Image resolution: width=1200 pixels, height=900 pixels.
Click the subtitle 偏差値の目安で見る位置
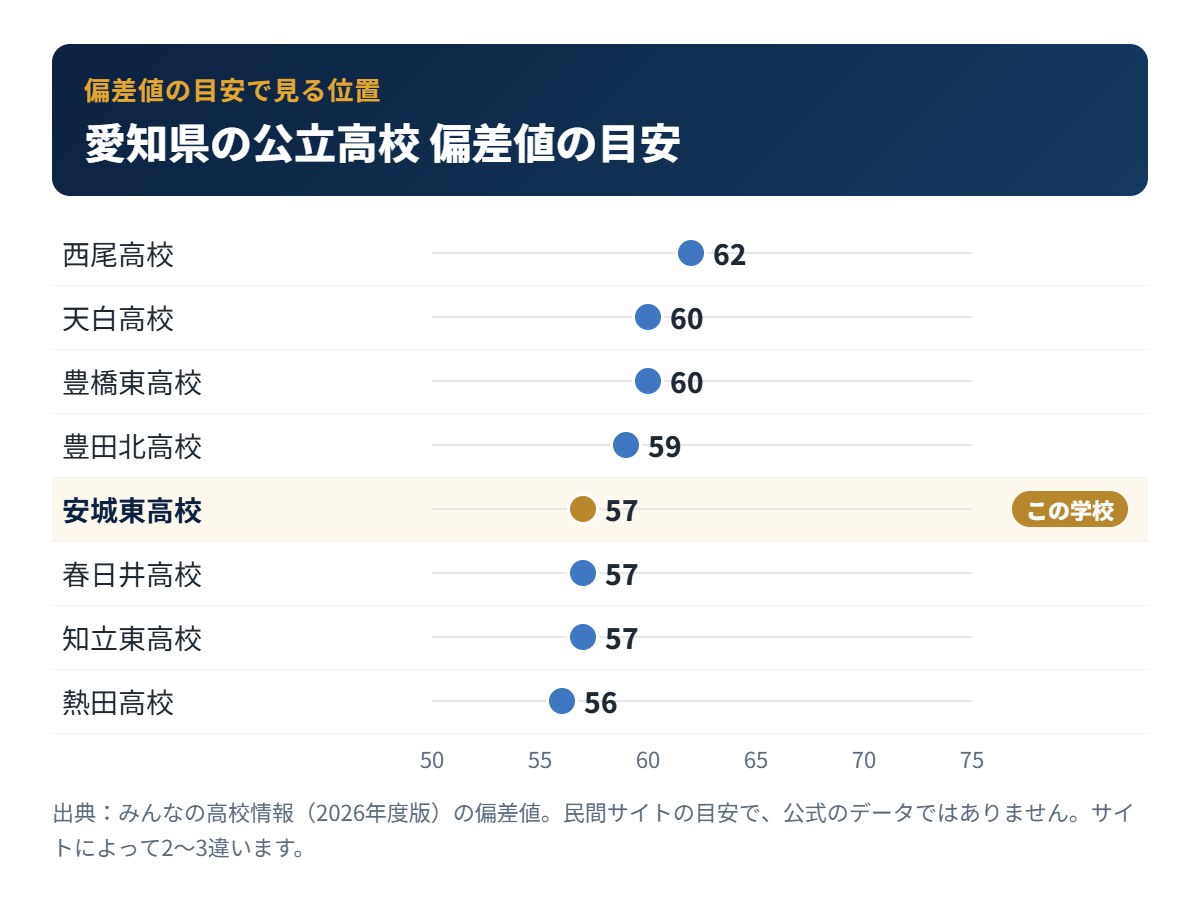point(232,90)
